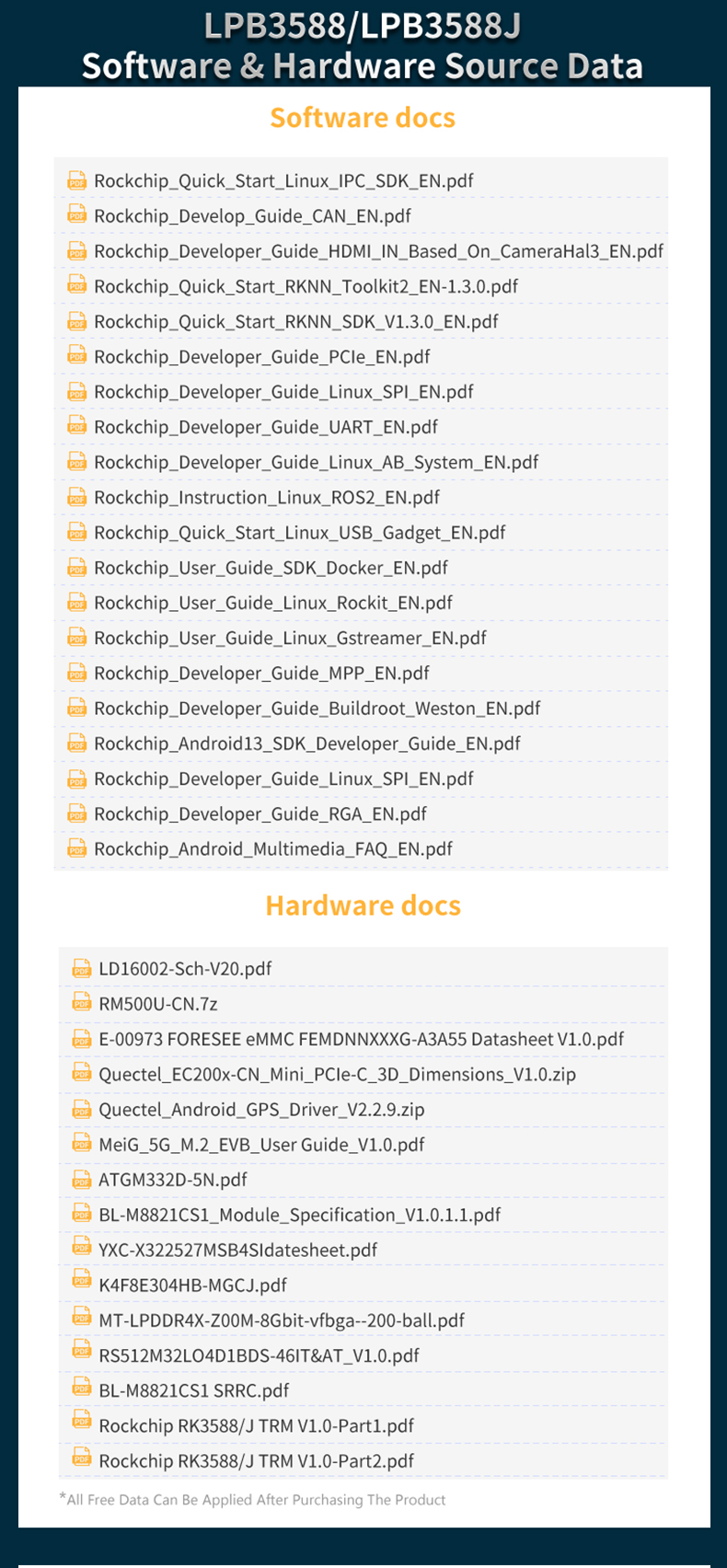This screenshot has height=1568, width=727.
Task: Click PDF icon beside Buildroot_Weston_EN.pdf
Action: (x=76, y=708)
